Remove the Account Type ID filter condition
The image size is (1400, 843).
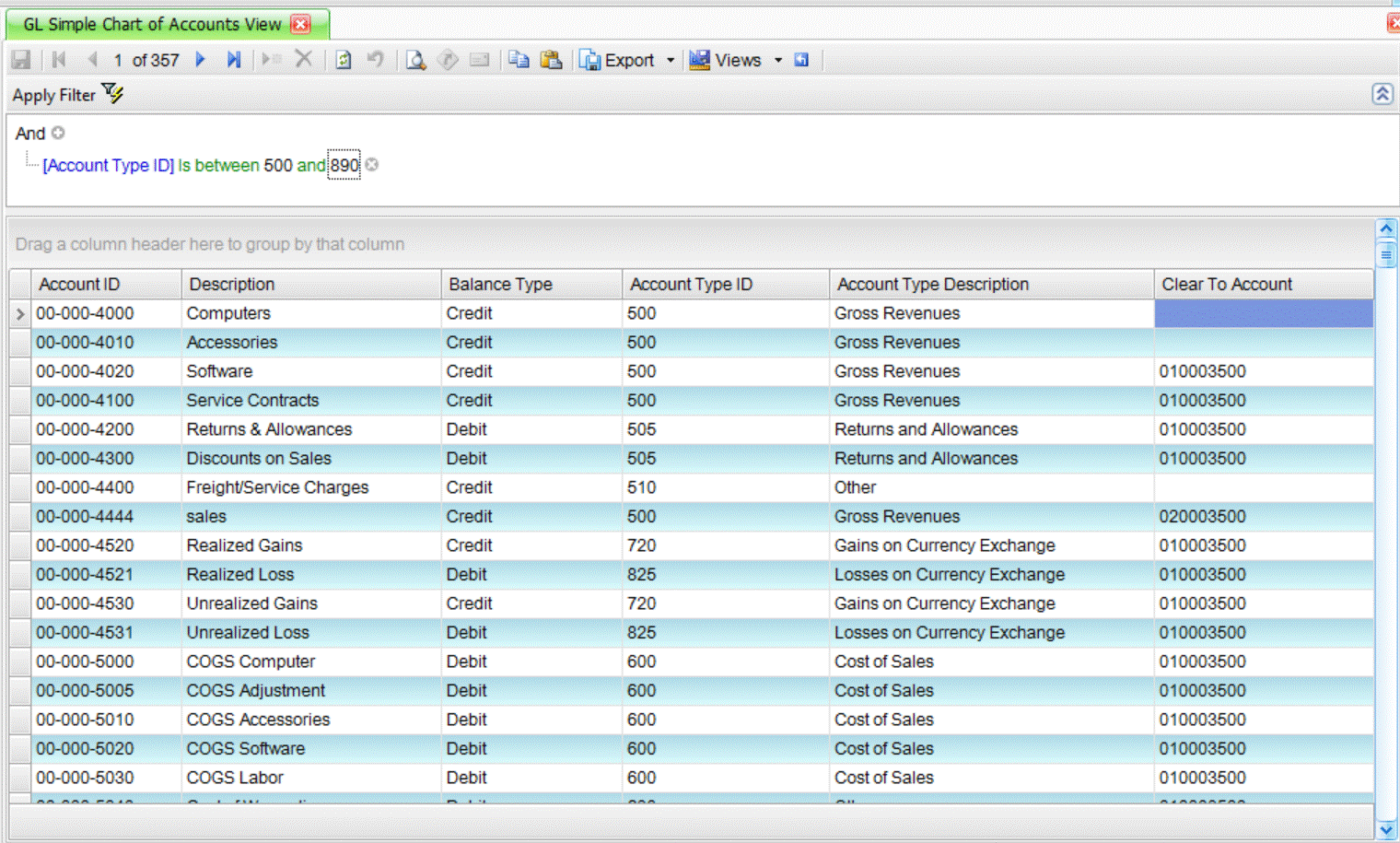pyautogui.click(x=372, y=164)
